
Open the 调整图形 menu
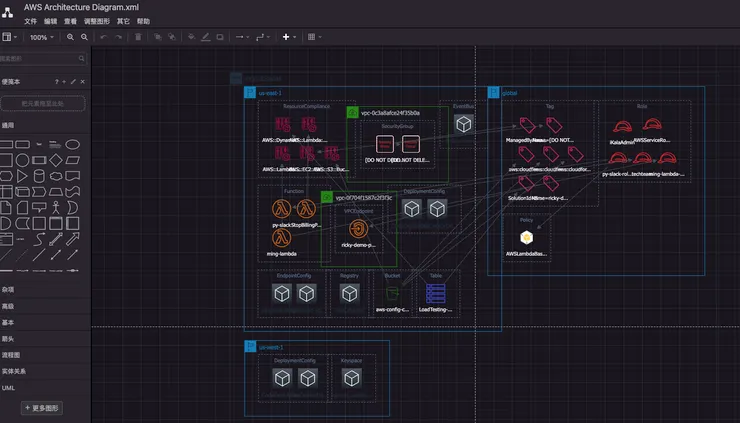[97, 20]
